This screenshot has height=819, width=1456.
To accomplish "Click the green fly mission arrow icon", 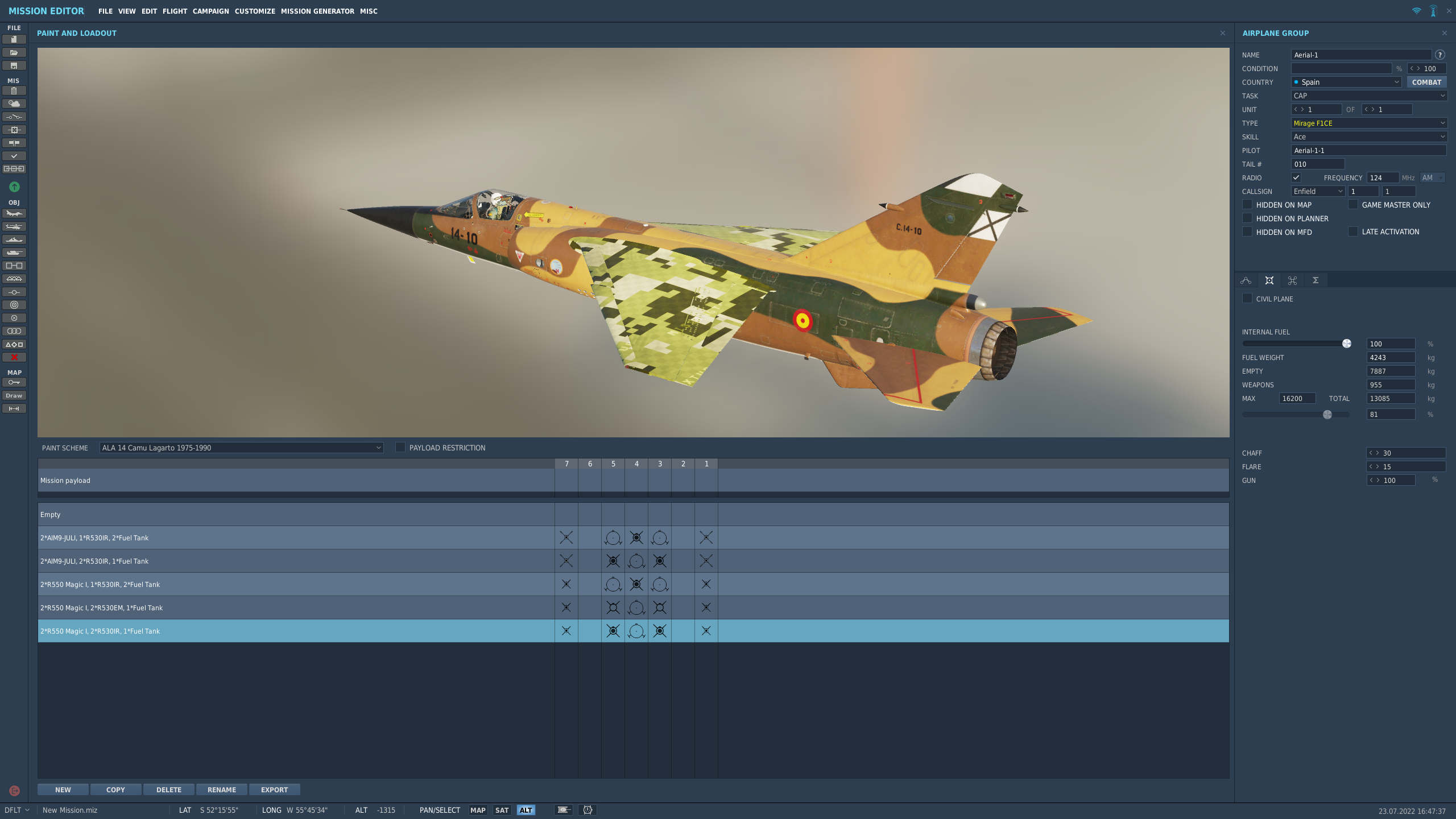I will click(14, 187).
